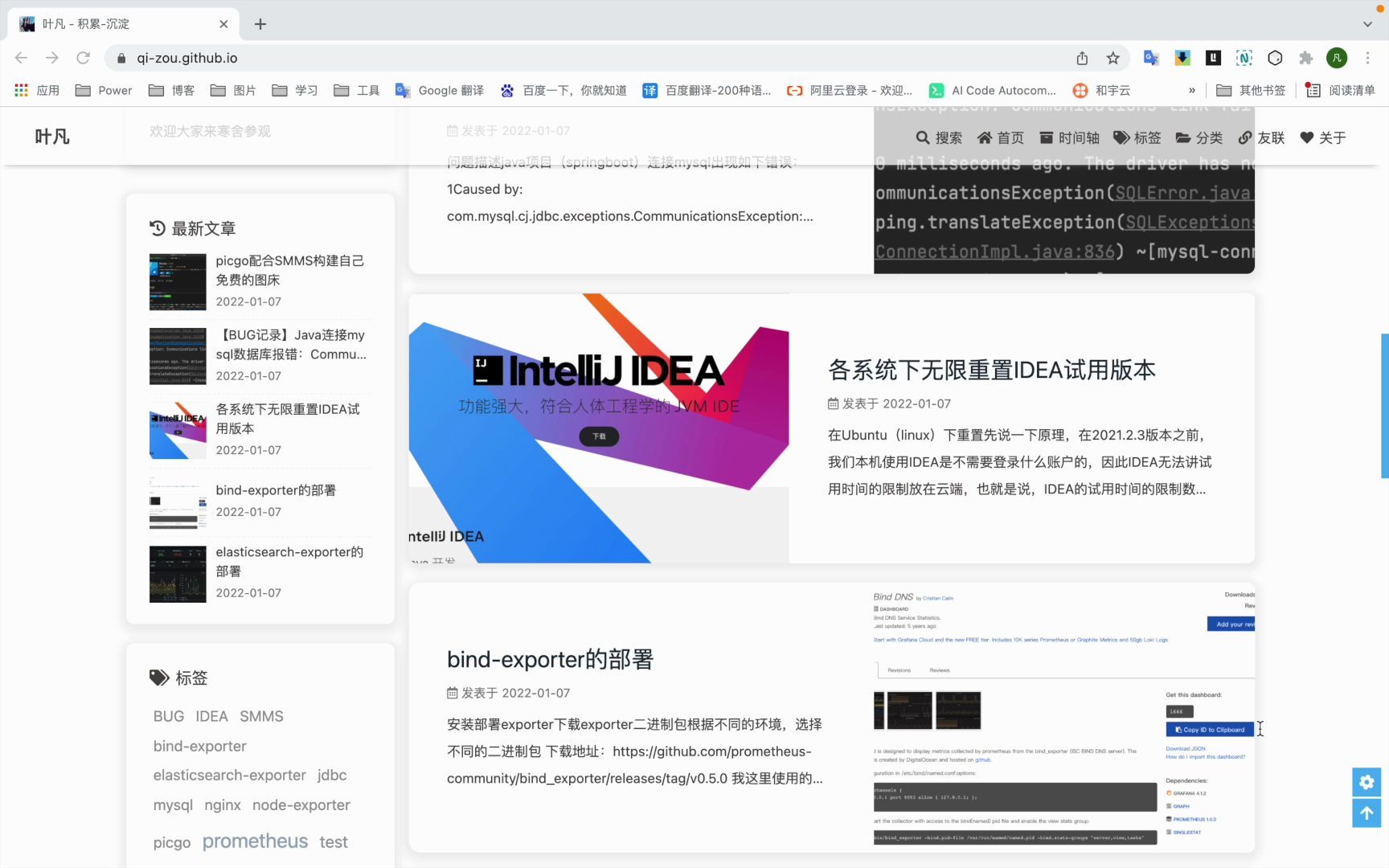The width and height of the screenshot is (1389, 868).
Task: Open the 搜索 search in blog navbar
Action: tap(939, 138)
